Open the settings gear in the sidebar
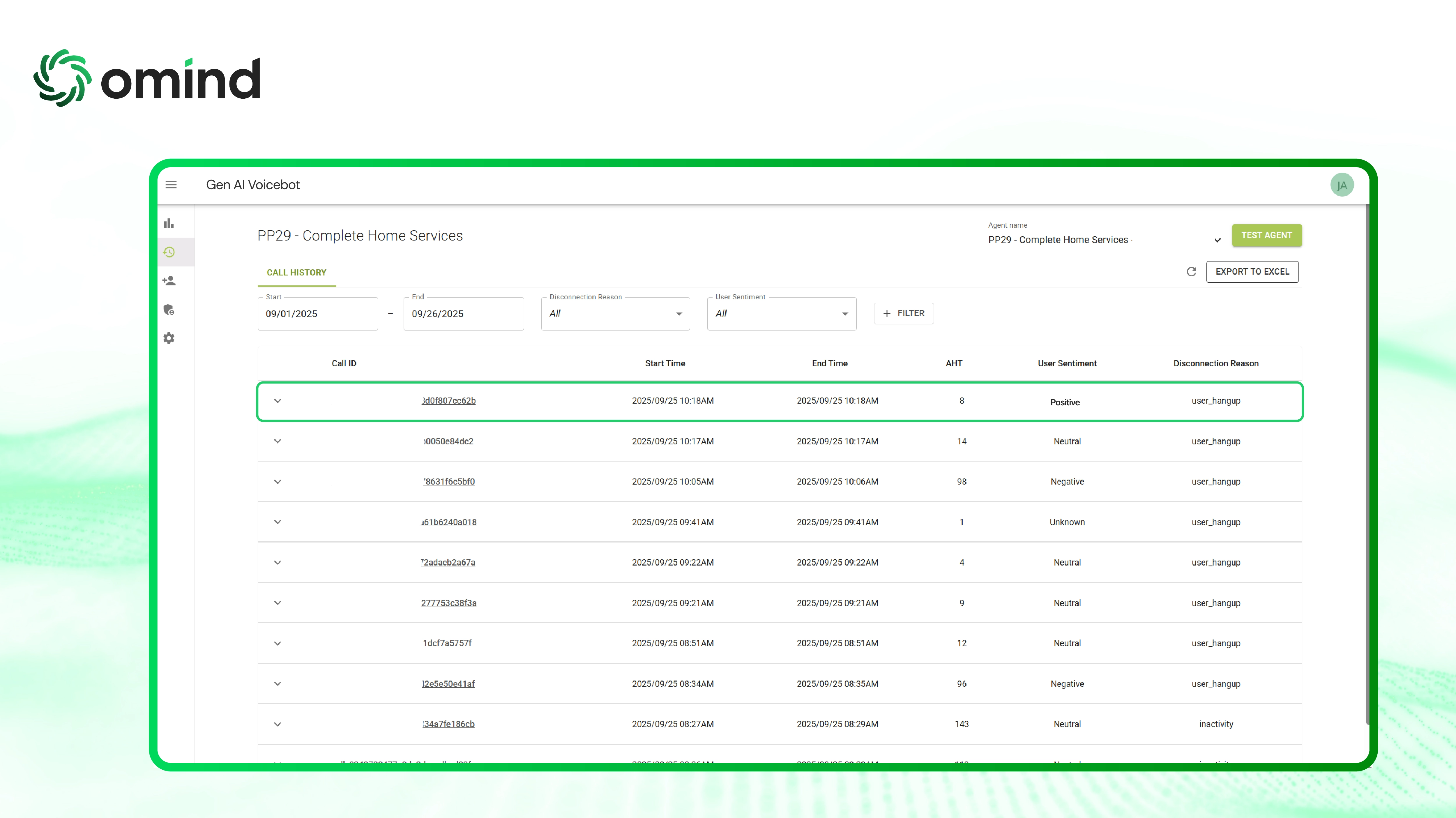Image resolution: width=1456 pixels, height=818 pixels. pyautogui.click(x=168, y=338)
